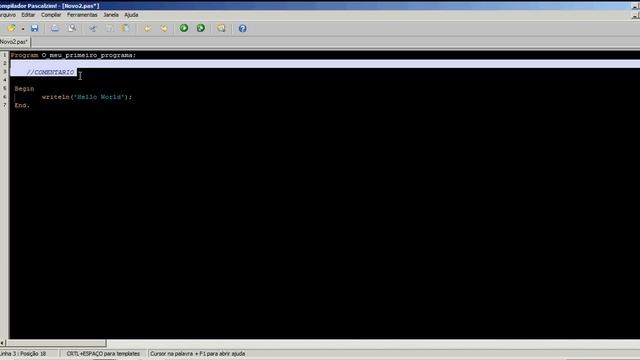Expand the dropdown arrow beside Open icon

(x=23, y=29)
